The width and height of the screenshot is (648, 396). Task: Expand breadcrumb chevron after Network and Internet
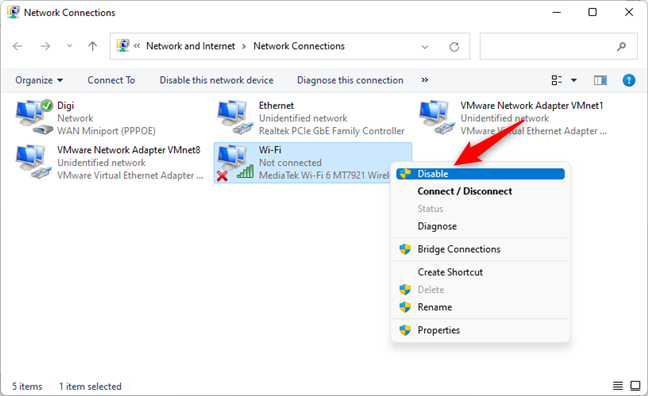[244, 46]
